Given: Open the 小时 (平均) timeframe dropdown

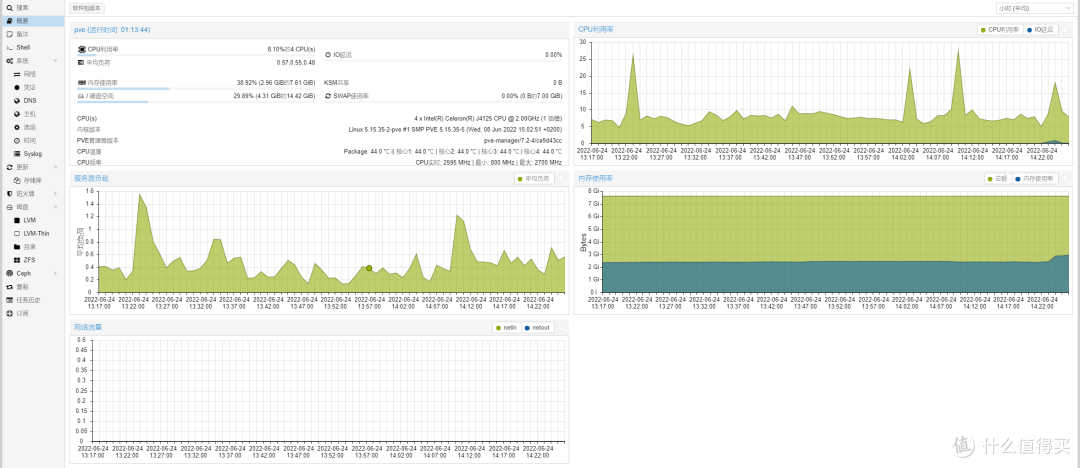Looking at the screenshot, I should tap(1034, 8).
